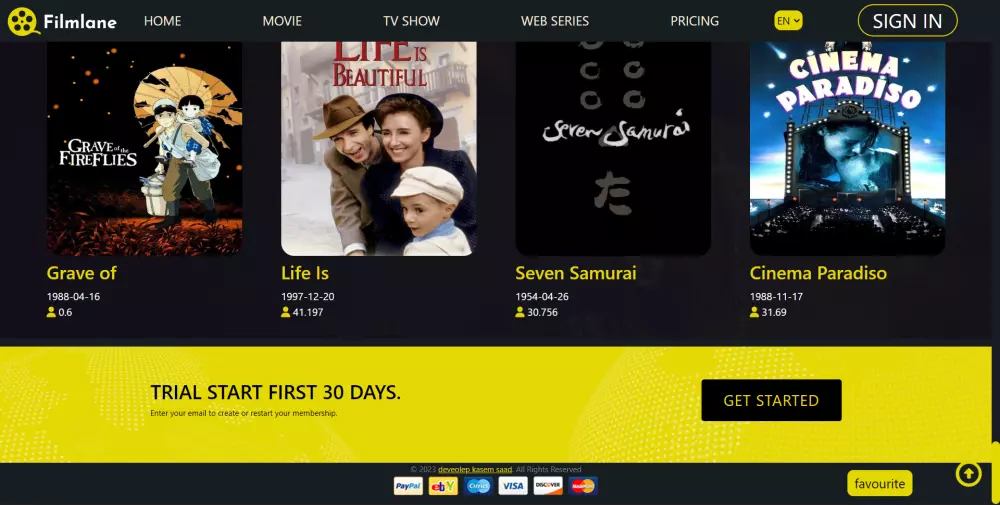This screenshot has height=505, width=1000.
Task: Click the Cirrus card icon
Action: [478, 486]
